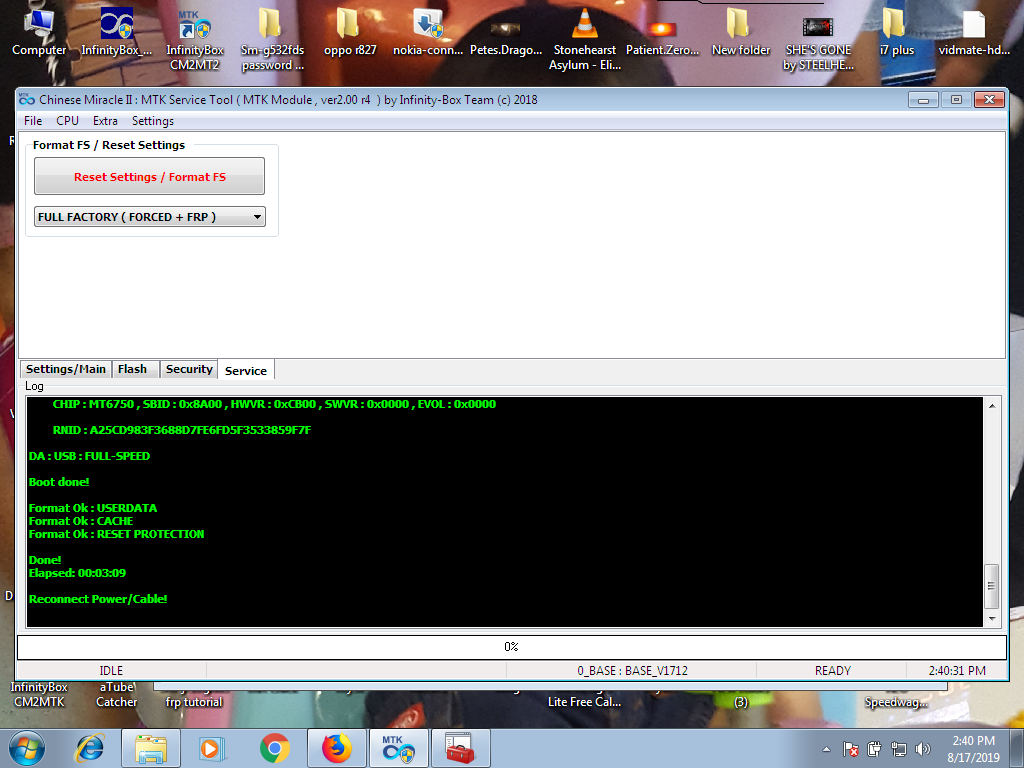Click the log scrollbar thumb
Image resolution: width=1024 pixels, height=768 pixels.
pos(991,586)
